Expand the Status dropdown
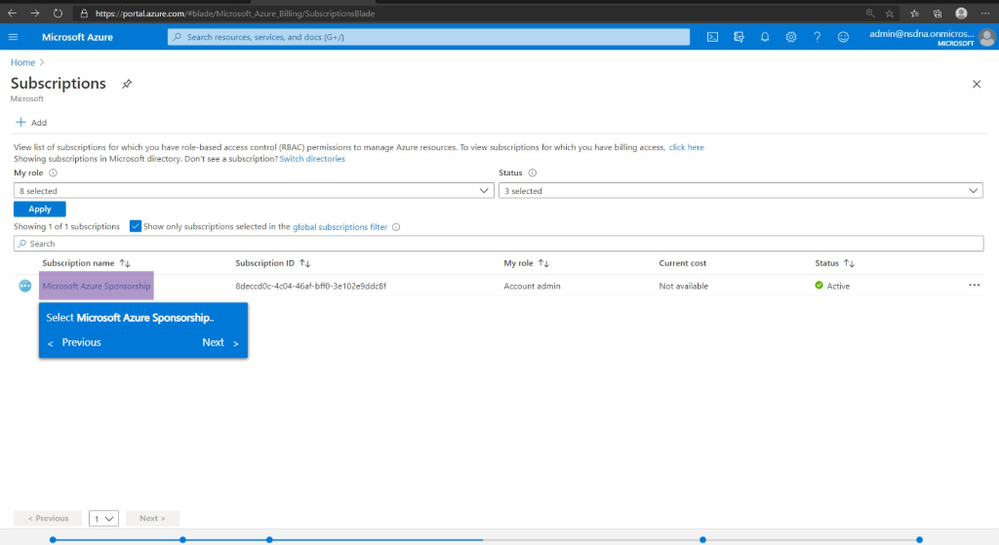Screen dimensions: 999x545 (x=740, y=191)
